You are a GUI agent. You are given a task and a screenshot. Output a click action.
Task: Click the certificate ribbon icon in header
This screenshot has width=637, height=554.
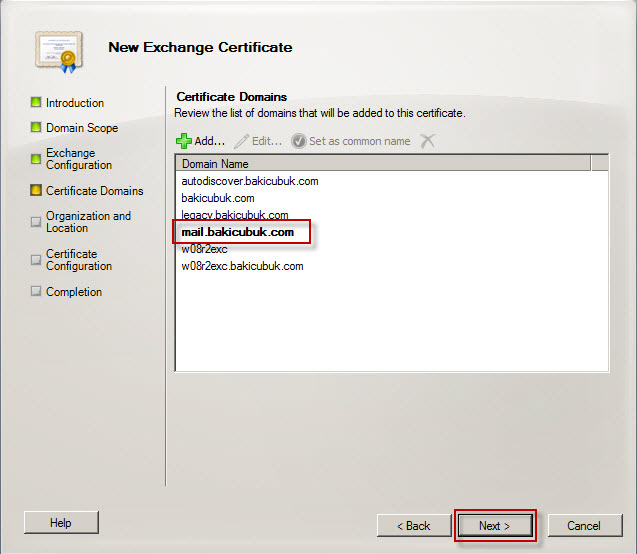click(59, 52)
